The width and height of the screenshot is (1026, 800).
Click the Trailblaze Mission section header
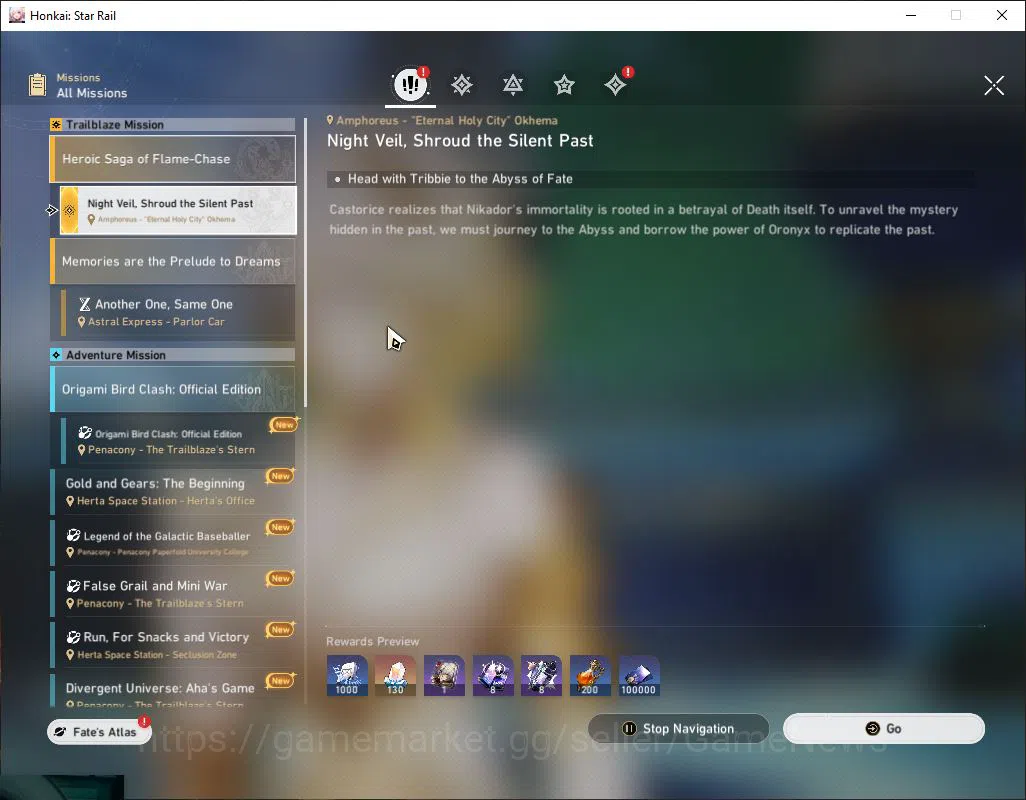click(173, 124)
